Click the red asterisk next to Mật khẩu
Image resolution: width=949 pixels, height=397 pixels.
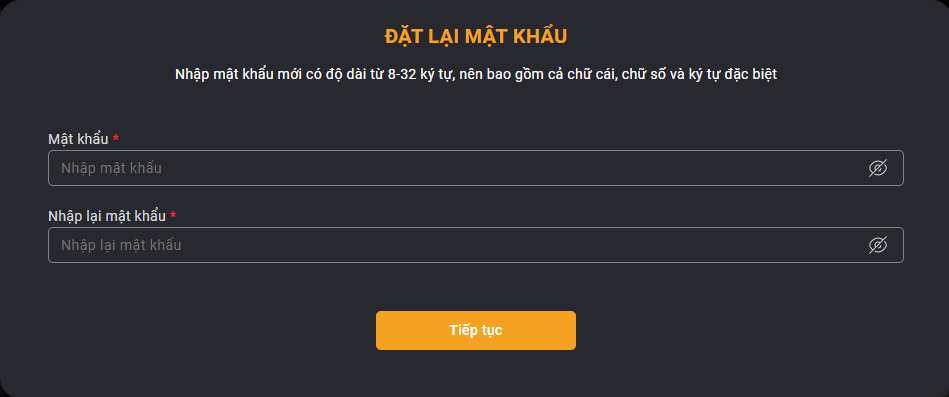(116, 138)
